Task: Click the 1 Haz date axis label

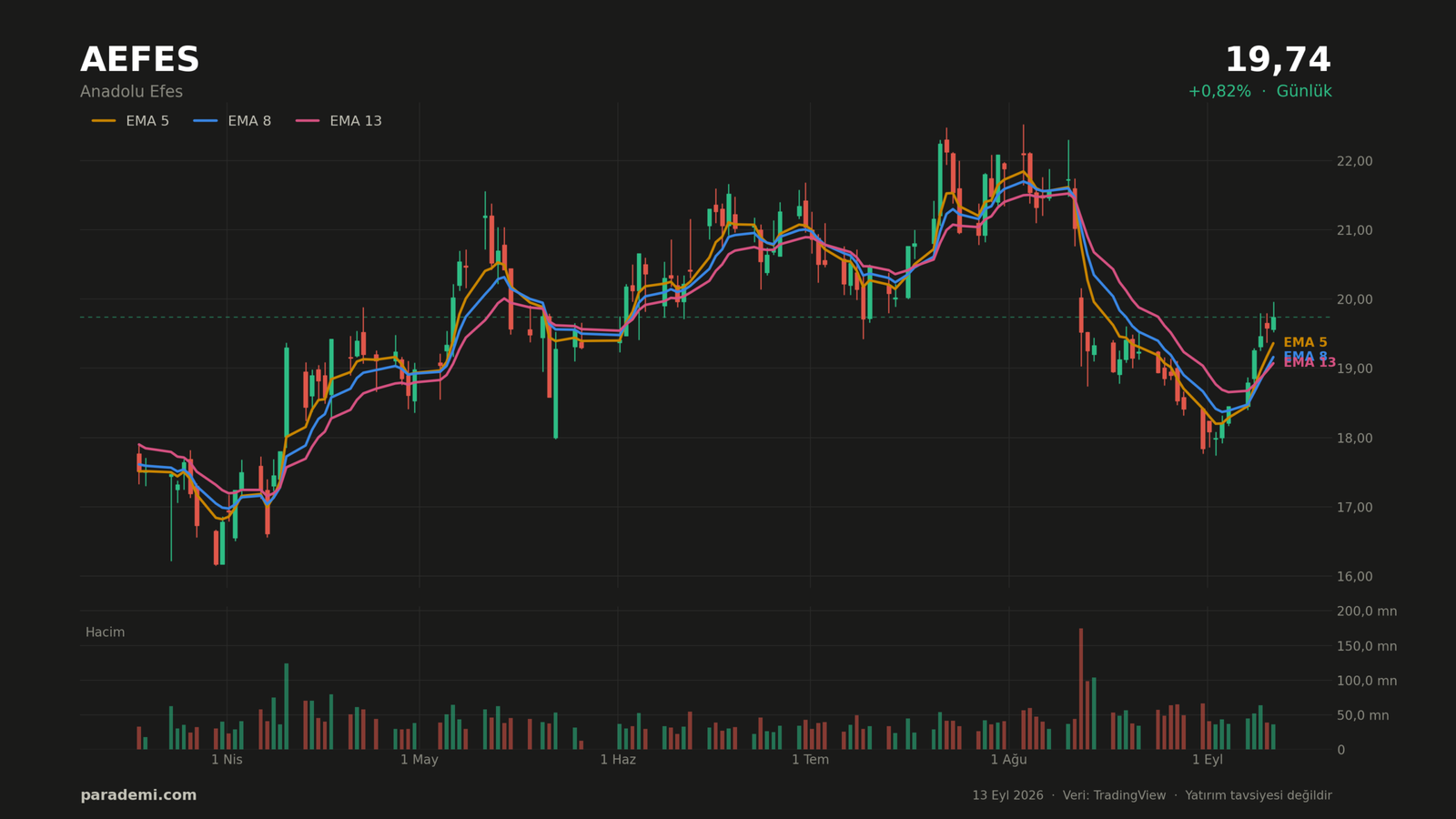Action: 618,760
